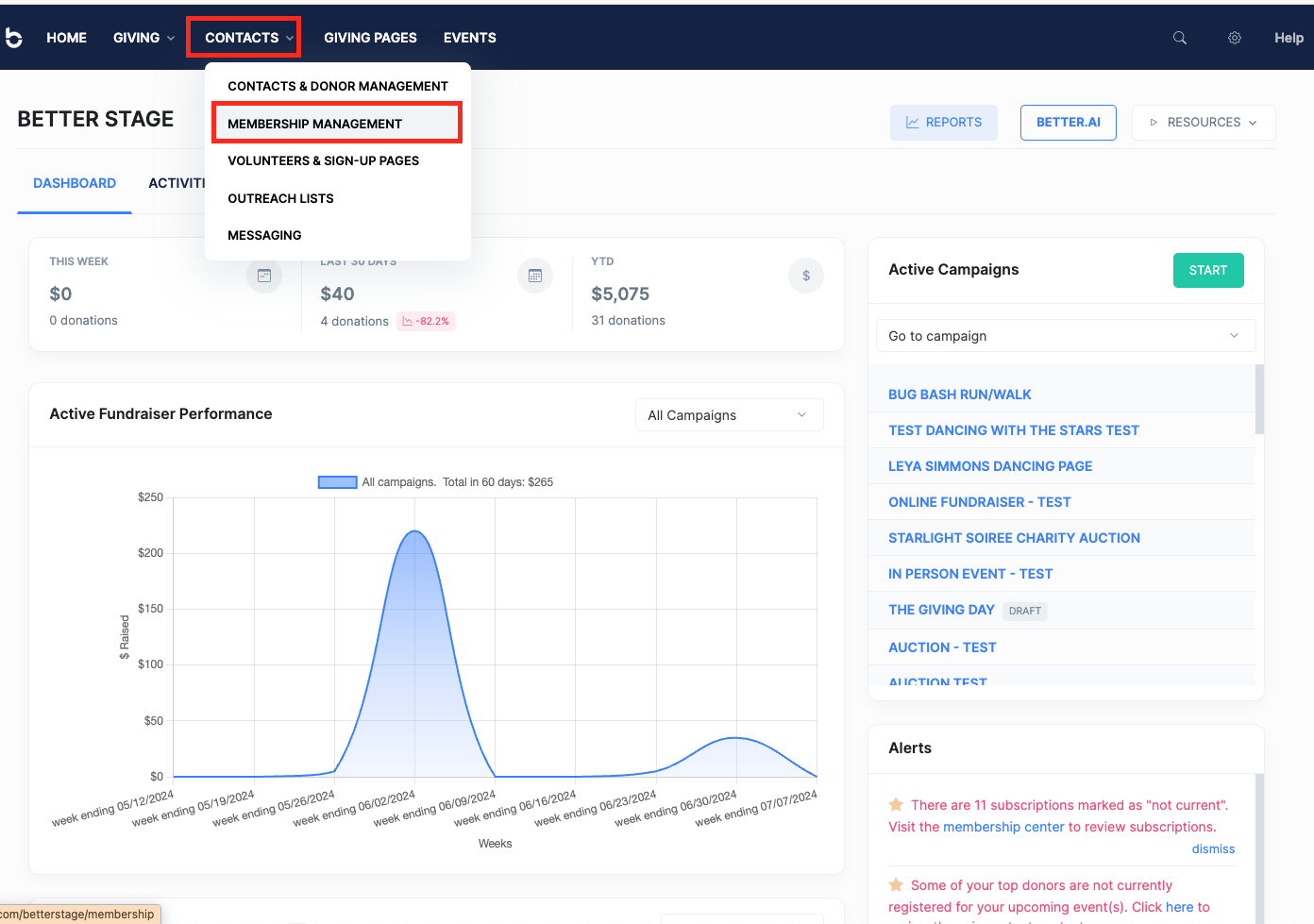Open the Reports button
Image resolution: width=1314 pixels, height=924 pixels.
click(943, 123)
